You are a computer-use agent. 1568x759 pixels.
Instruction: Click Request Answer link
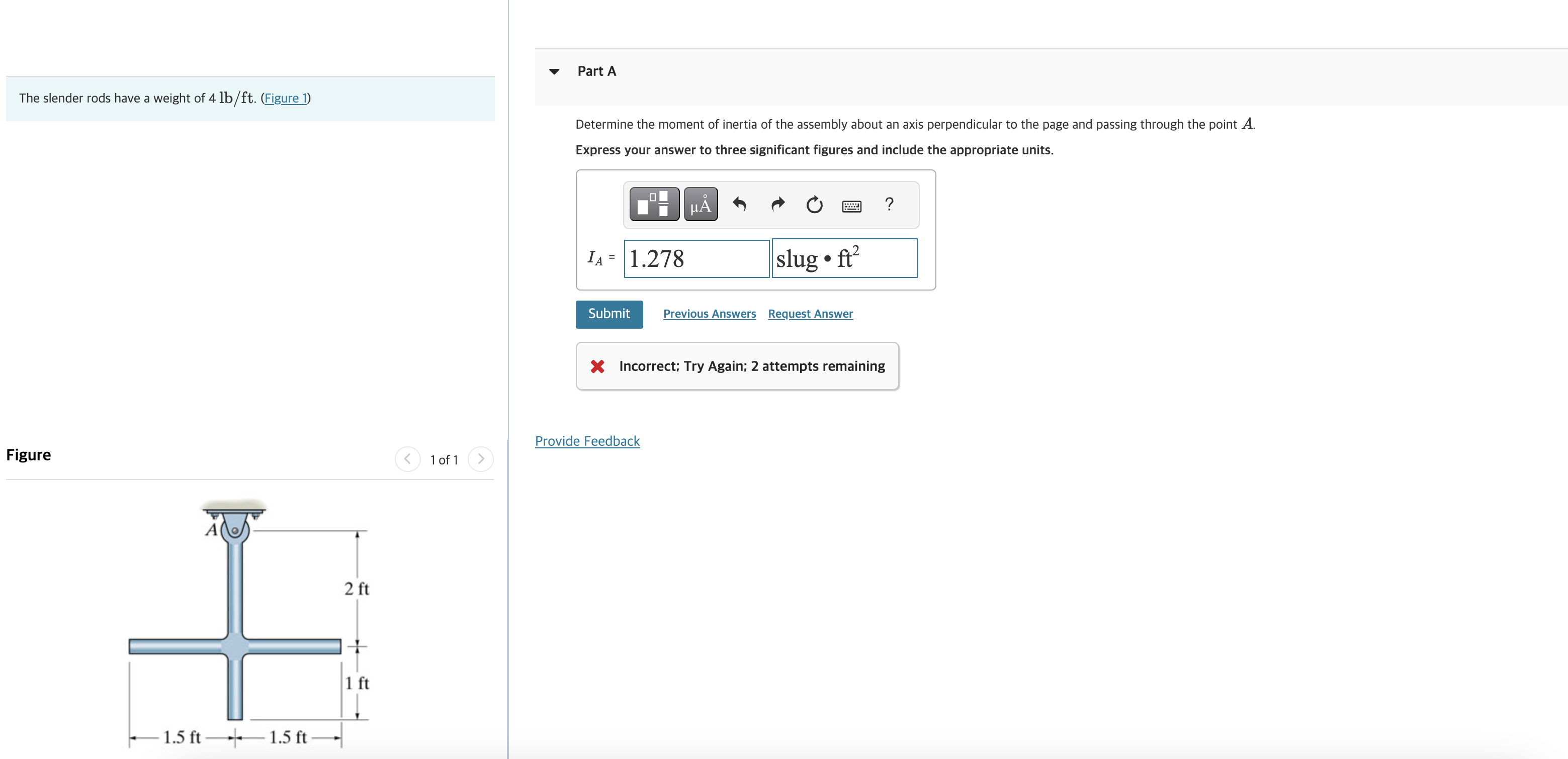810,314
